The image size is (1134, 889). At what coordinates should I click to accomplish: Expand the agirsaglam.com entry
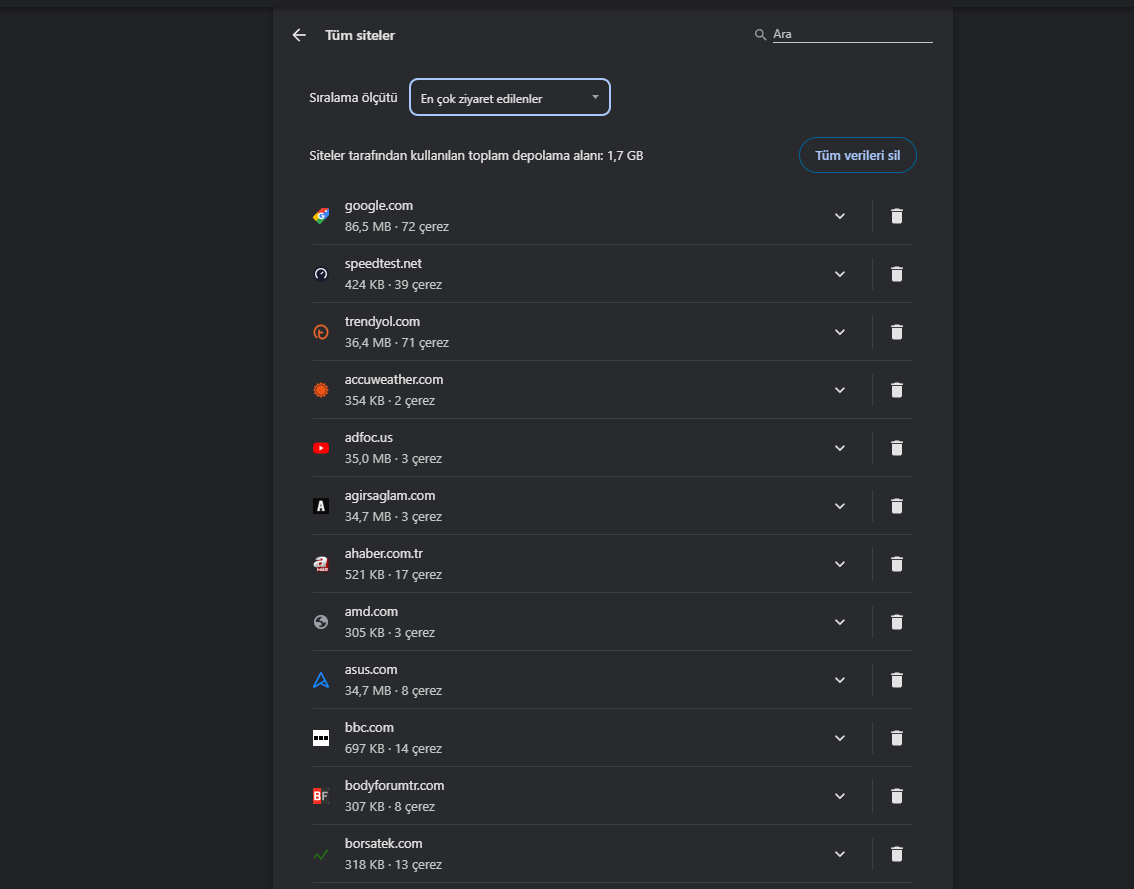click(x=840, y=506)
